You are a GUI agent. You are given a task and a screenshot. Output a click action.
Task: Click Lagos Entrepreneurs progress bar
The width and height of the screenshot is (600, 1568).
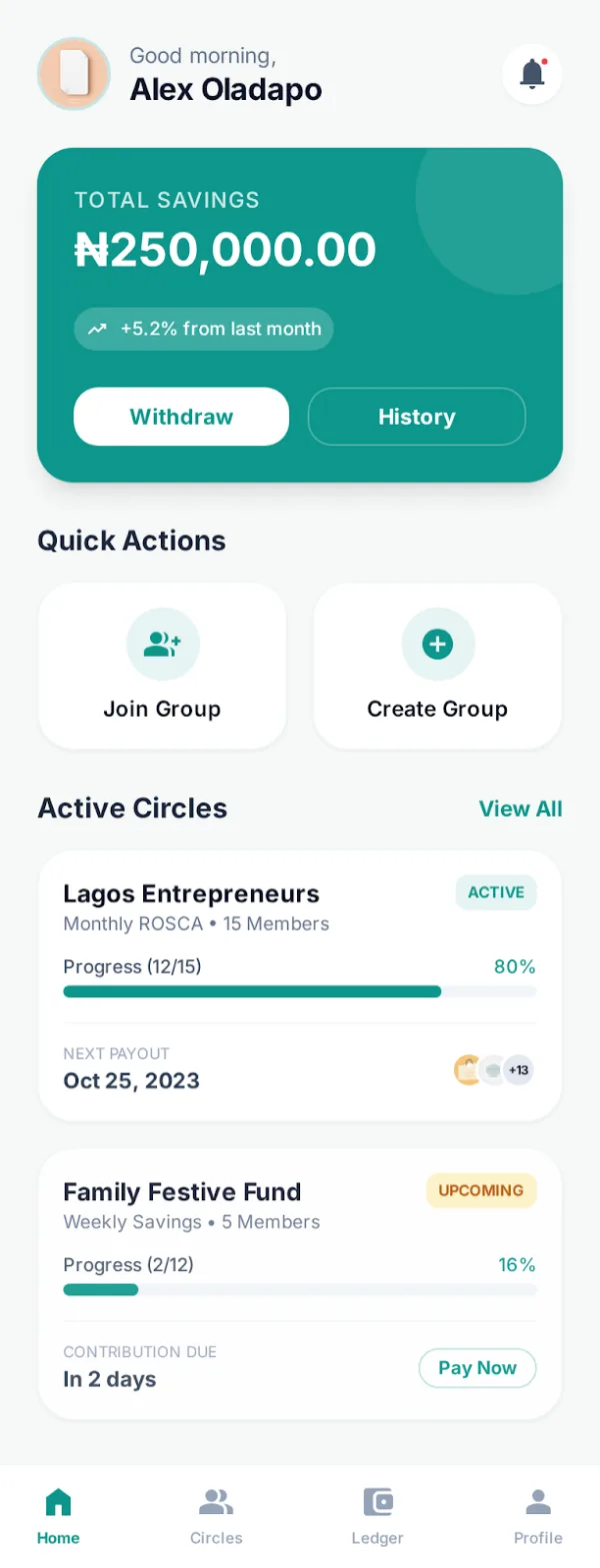(x=300, y=991)
